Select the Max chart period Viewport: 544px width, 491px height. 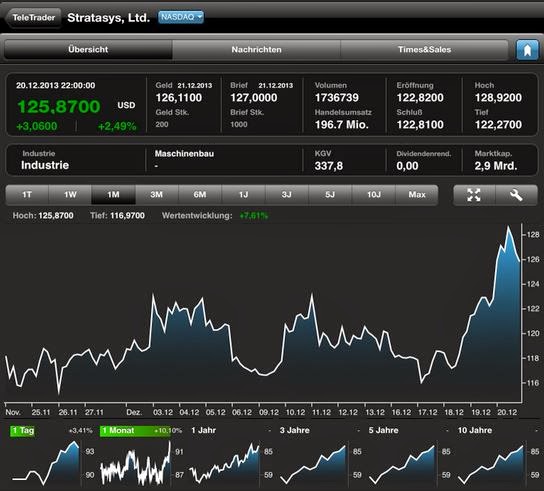tap(417, 195)
